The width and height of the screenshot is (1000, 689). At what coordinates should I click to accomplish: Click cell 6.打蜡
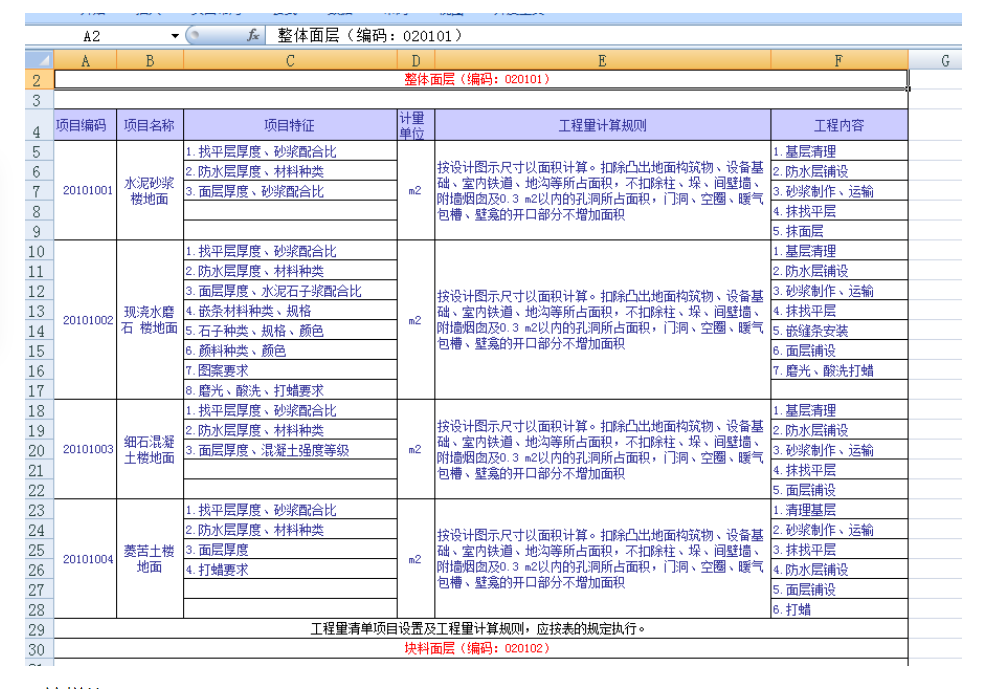point(839,610)
